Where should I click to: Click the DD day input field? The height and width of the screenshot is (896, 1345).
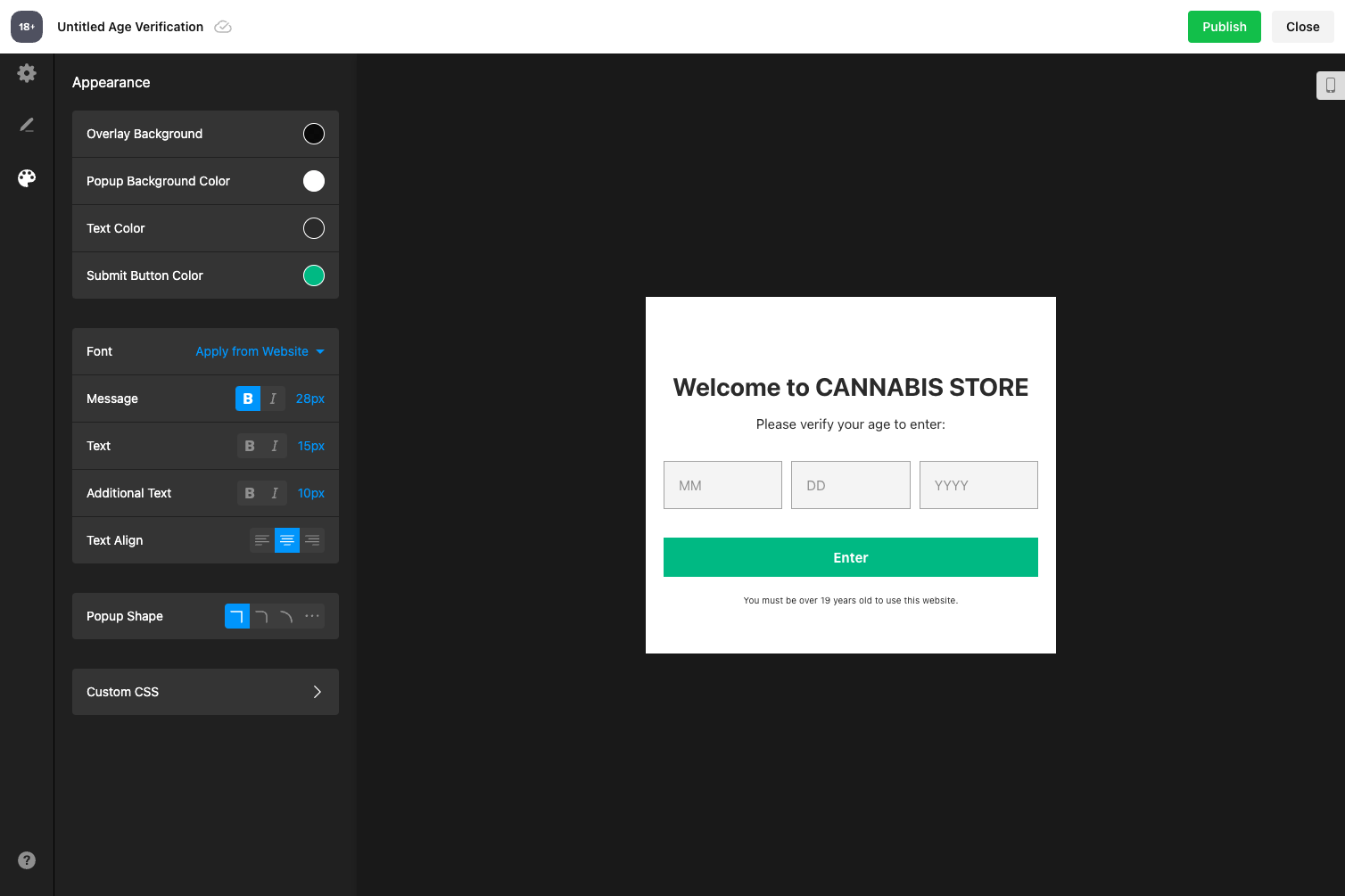click(x=851, y=485)
